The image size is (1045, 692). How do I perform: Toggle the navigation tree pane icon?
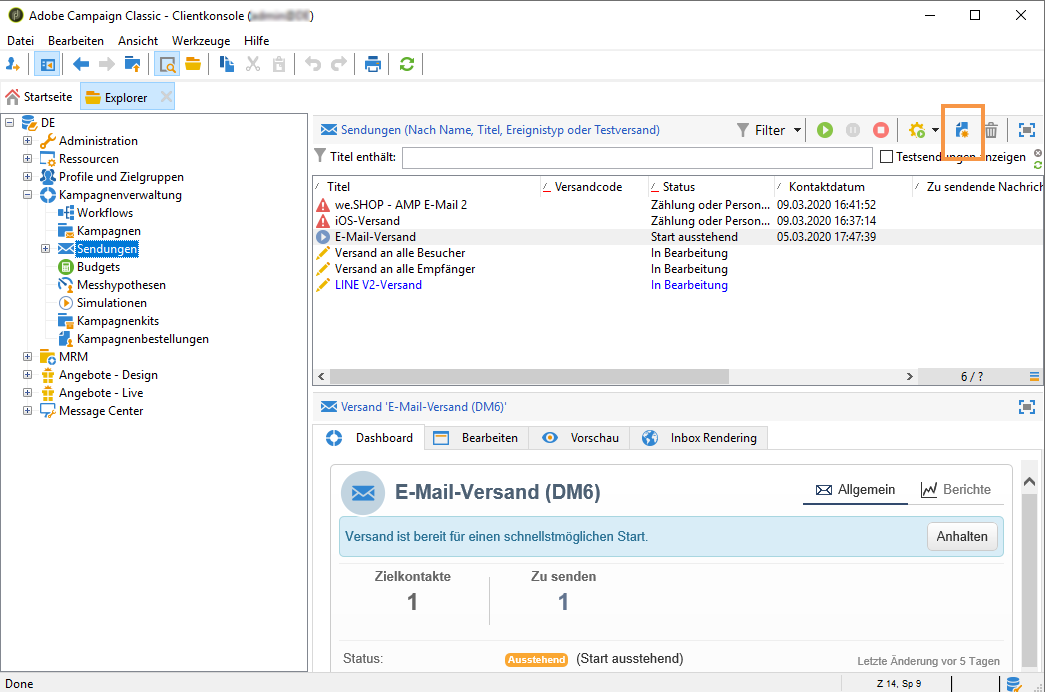tap(47, 64)
